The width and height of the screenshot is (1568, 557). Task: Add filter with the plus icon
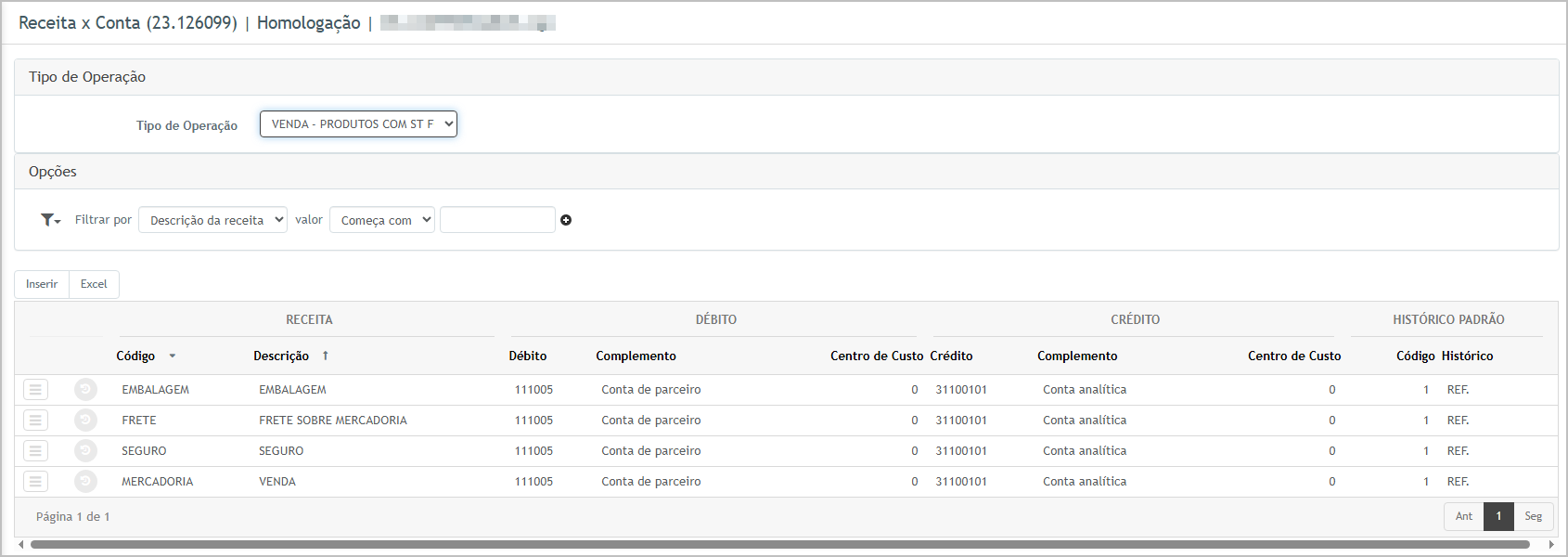point(566,220)
